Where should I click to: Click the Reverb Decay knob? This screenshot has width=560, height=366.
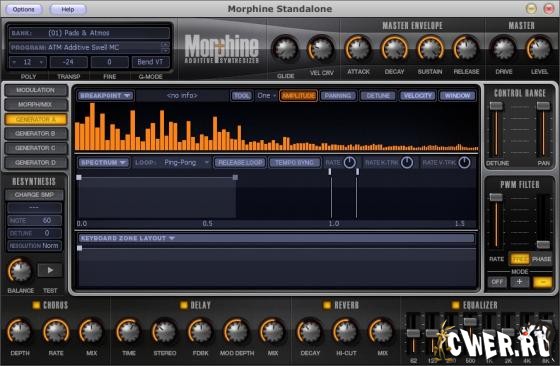point(310,331)
